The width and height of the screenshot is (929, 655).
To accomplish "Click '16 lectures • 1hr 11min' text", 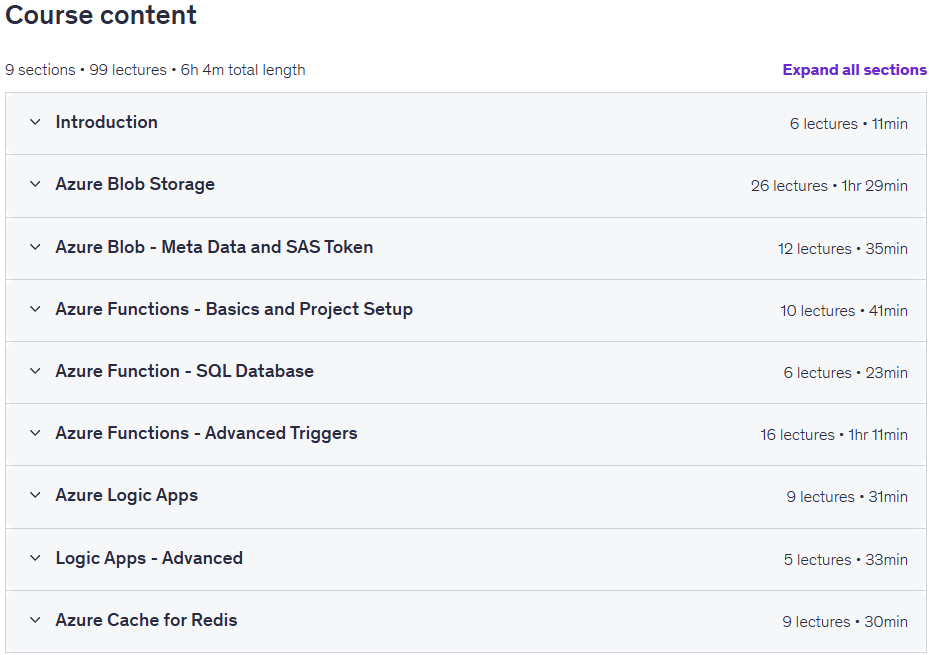I will 834,435.
